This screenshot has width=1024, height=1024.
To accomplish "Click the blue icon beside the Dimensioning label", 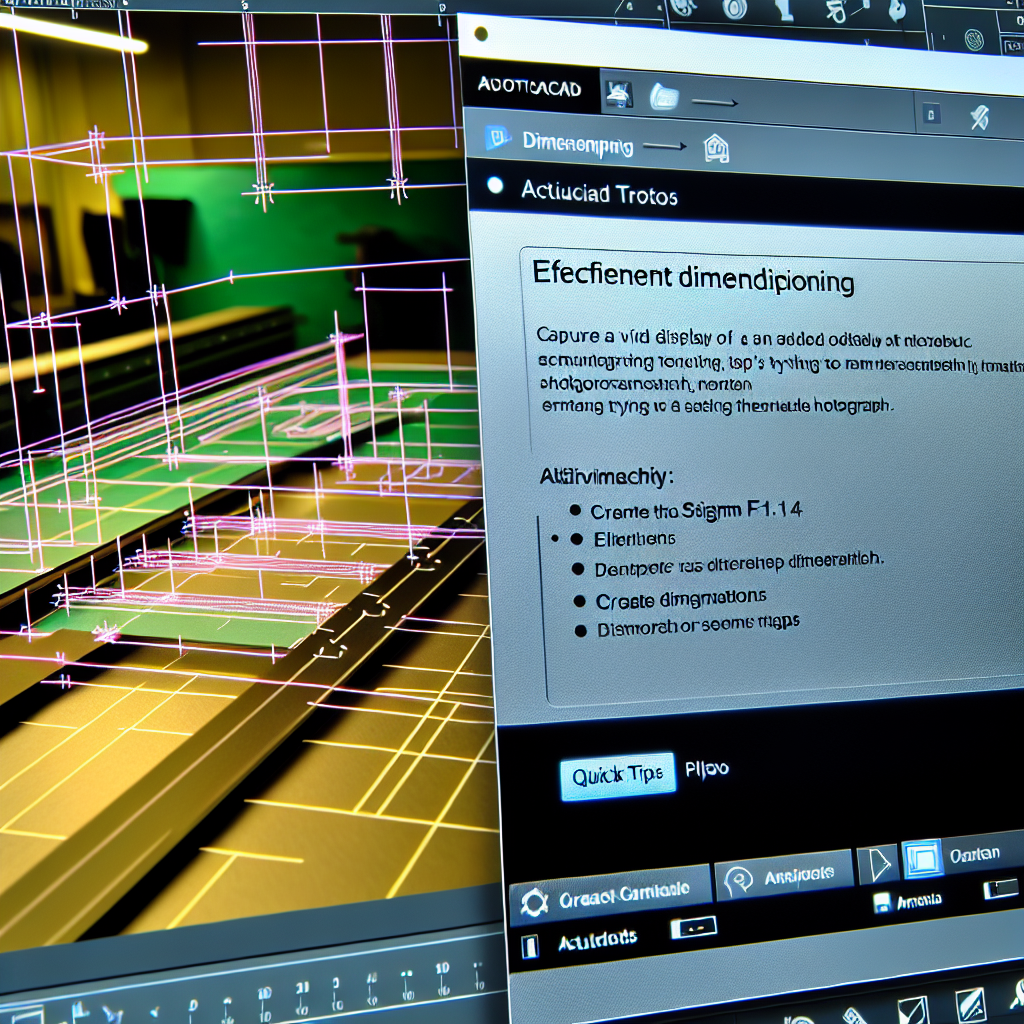I will [x=497, y=139].
